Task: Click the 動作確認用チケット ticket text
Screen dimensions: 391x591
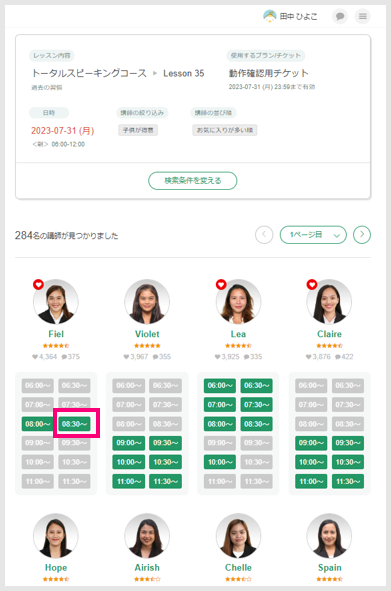Action: [268, 73]
